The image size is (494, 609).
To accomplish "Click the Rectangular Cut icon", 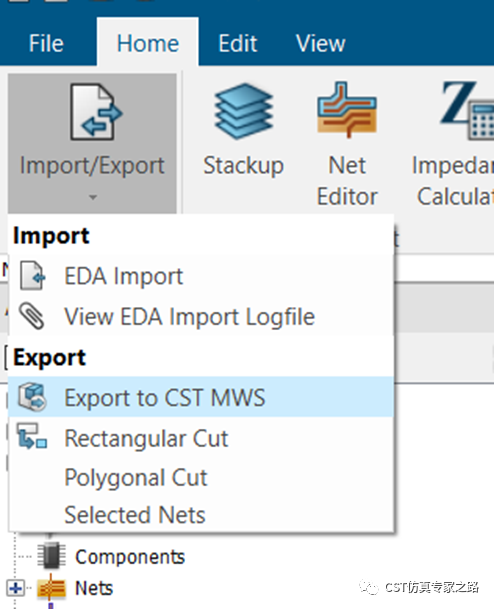I will pos(32,436).
